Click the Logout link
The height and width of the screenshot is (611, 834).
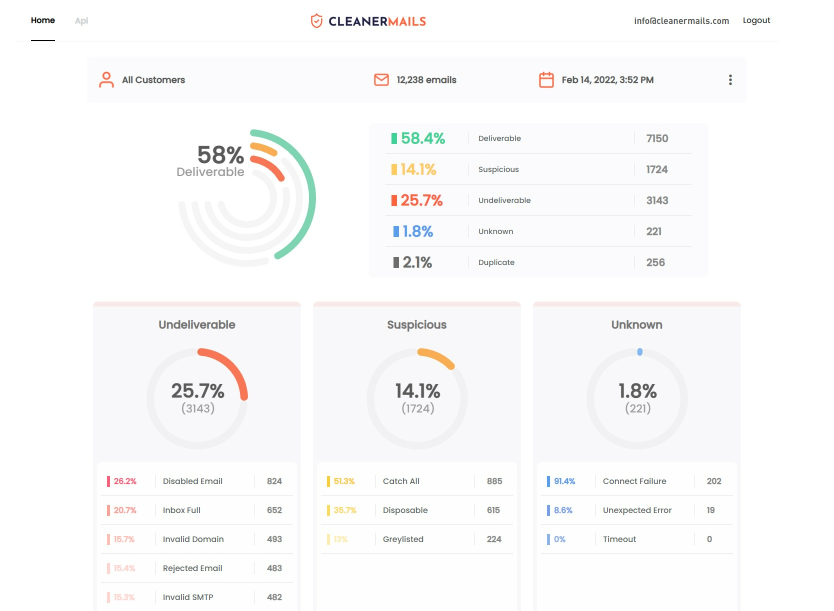[756, 20]
